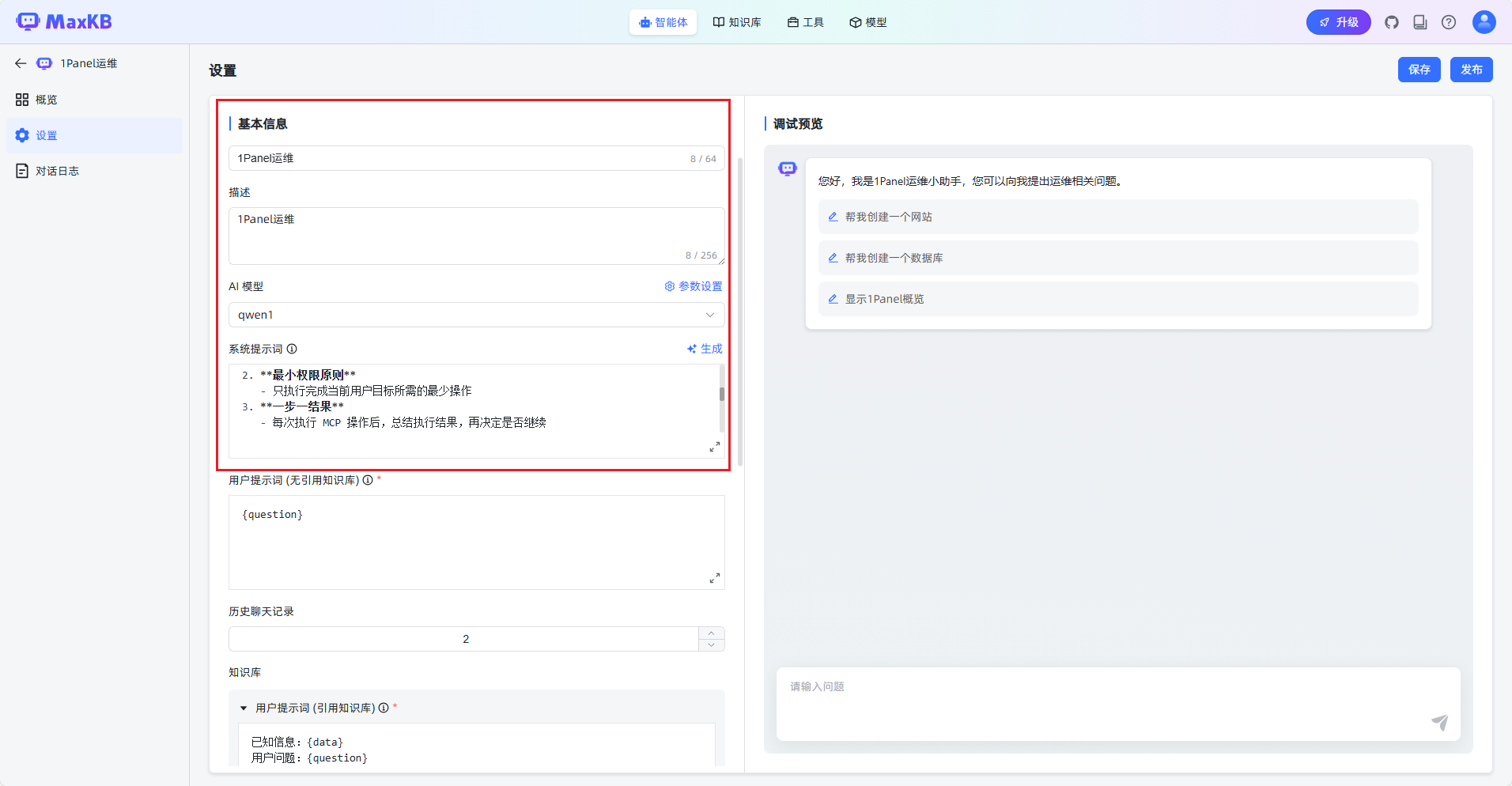Open the 智能体 tab
Image resolution: width=1512 pixels, height=786 pixels.
point(663,22)
